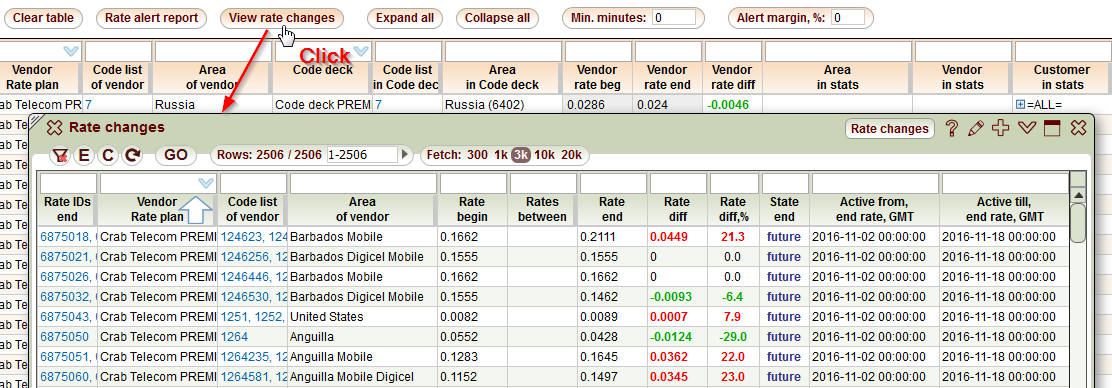1112x388 pixels.
Task: Click the GO button
Action: (176, 155)
